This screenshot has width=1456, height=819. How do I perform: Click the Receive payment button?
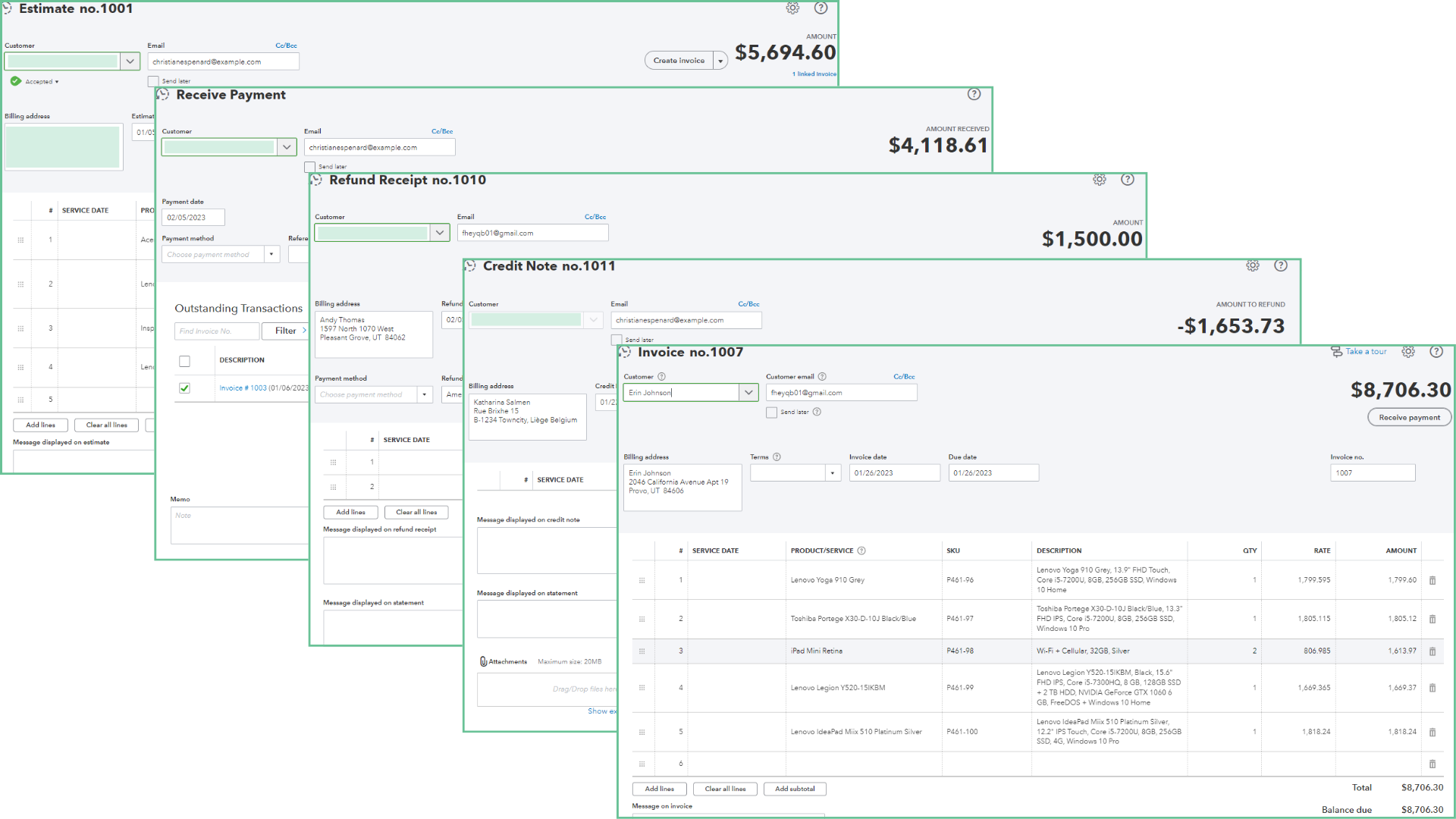1409,418
